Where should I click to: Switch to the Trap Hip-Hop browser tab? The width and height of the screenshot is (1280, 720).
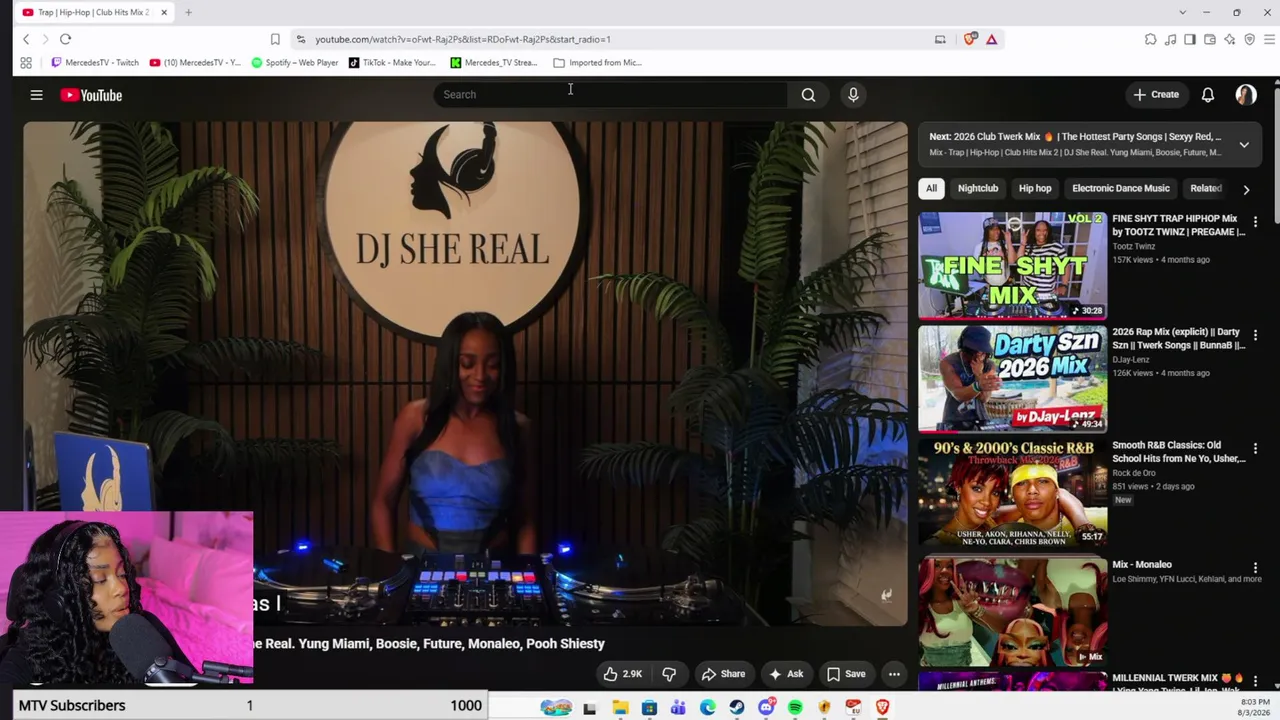click(x=95, y=13)
